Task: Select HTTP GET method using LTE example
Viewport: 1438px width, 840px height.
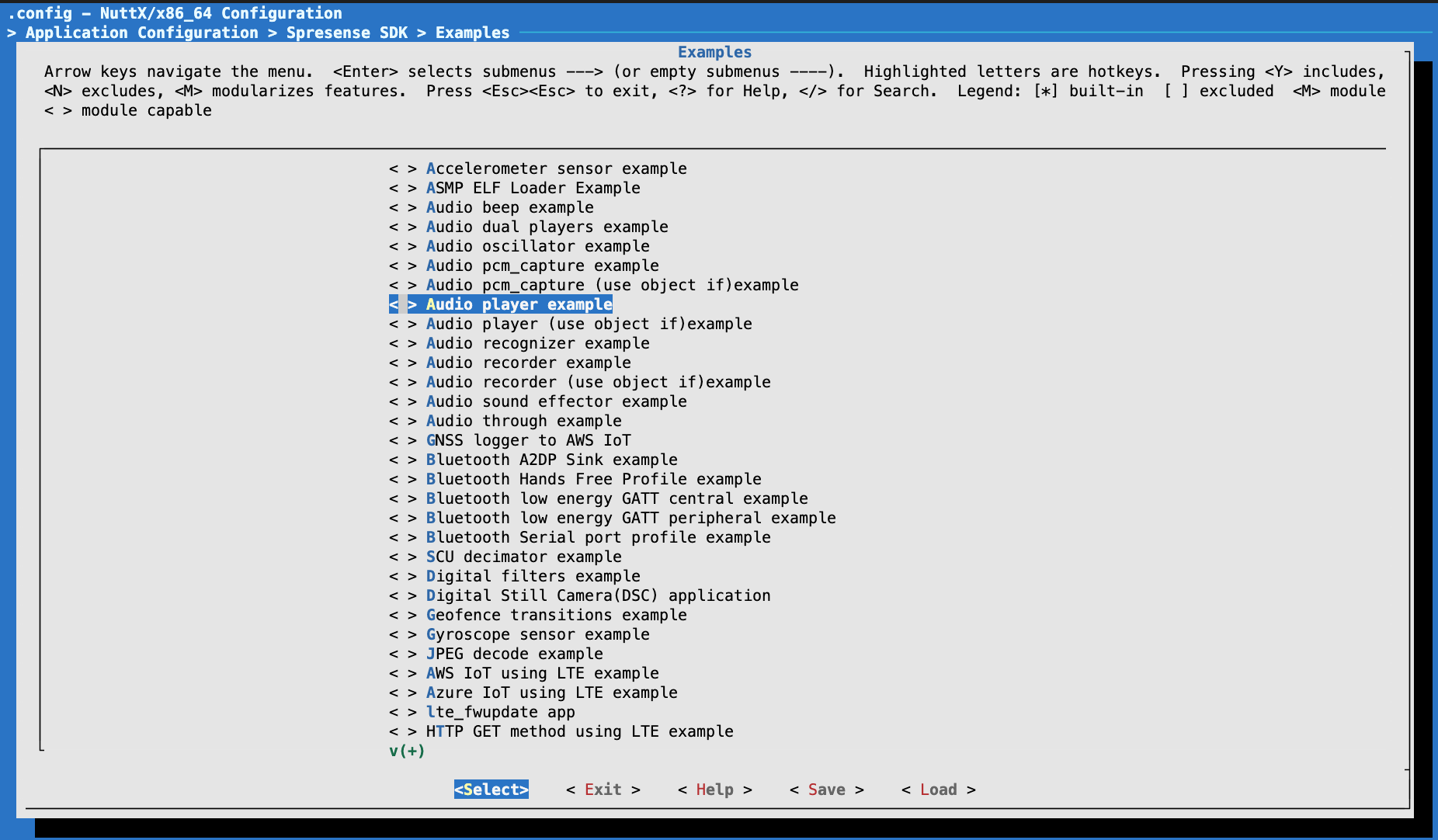Action: point(579,731)
